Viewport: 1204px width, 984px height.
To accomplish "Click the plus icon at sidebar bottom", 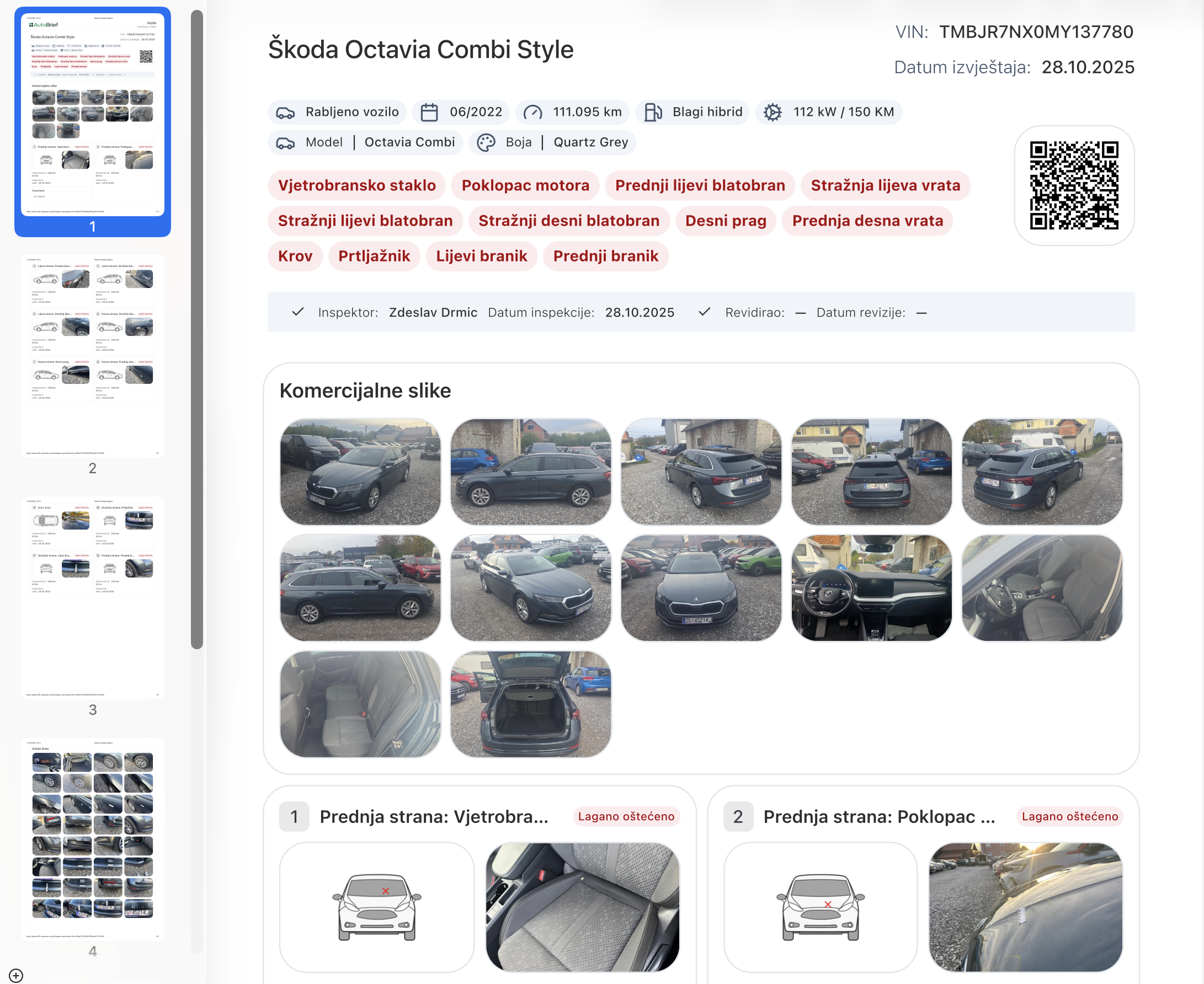I will point(16,976).
